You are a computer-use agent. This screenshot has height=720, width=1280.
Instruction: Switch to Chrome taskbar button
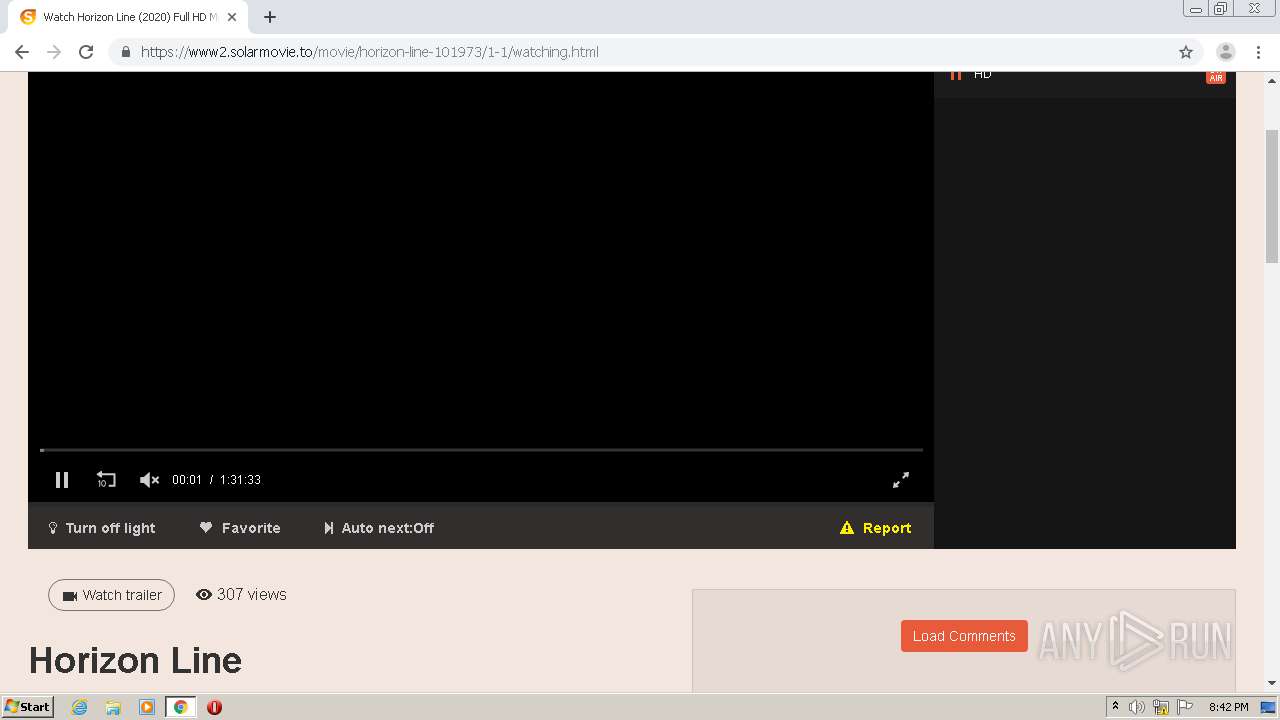click(x=181, y=707)
